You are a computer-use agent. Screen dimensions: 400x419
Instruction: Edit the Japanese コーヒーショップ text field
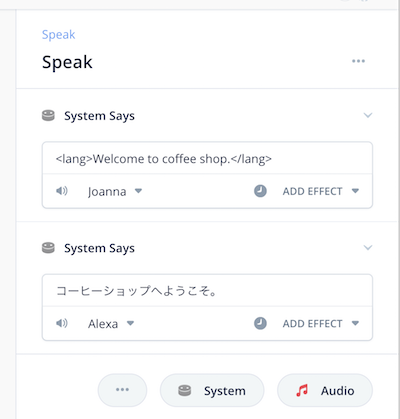(x=207, y=291)
